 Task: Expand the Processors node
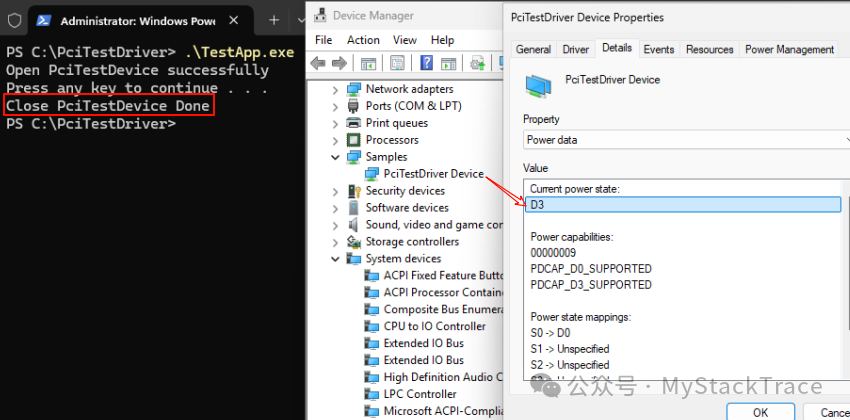pyautogui.click(x=336, y=140)
